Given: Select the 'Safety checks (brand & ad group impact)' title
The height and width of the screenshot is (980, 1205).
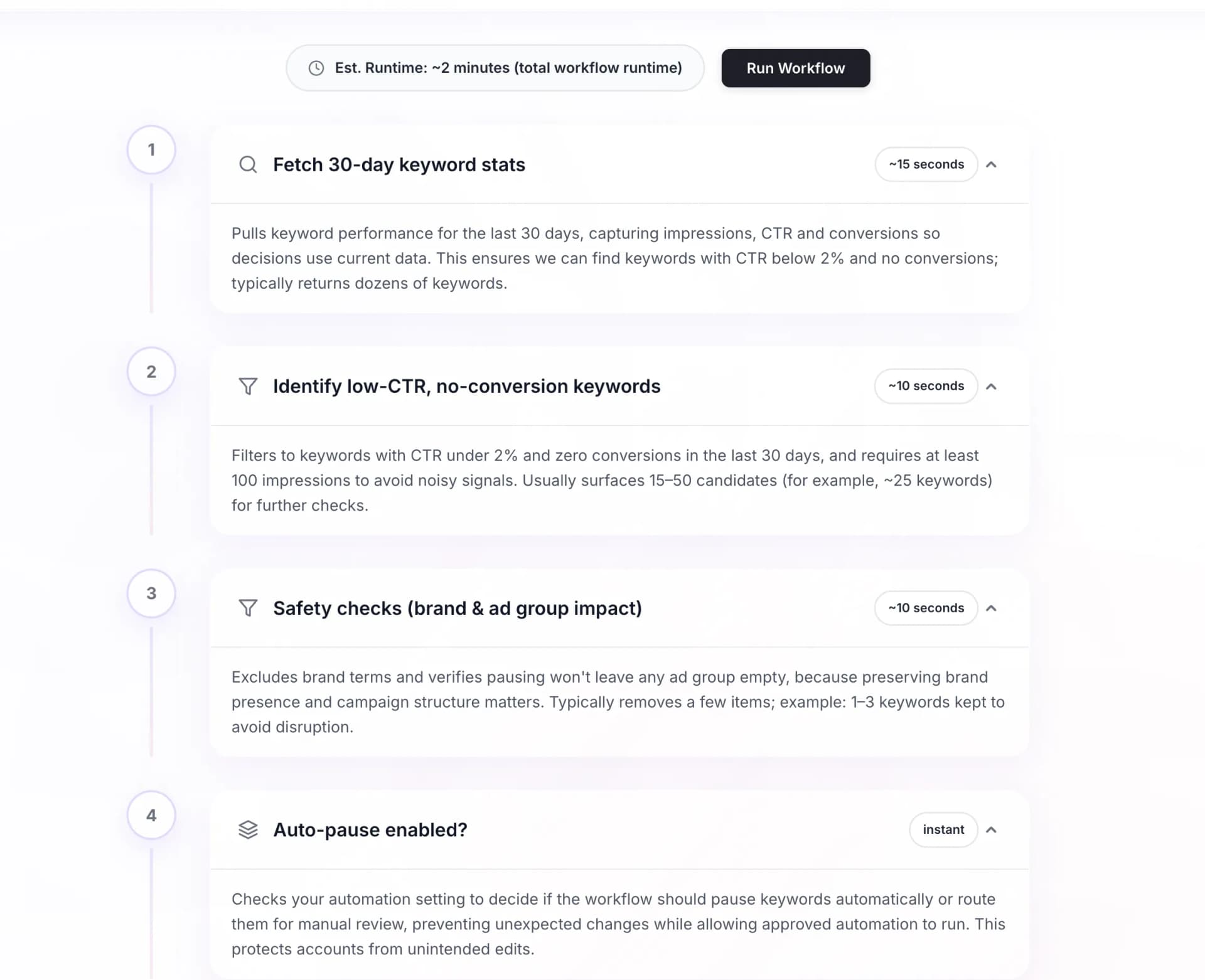Looking at the screenshot, I should pos(457,608).
